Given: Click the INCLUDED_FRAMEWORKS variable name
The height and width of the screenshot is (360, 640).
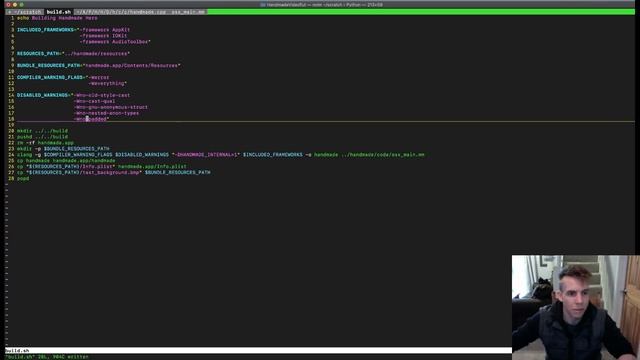Looking at the screenshot, I should pos(46,30).
